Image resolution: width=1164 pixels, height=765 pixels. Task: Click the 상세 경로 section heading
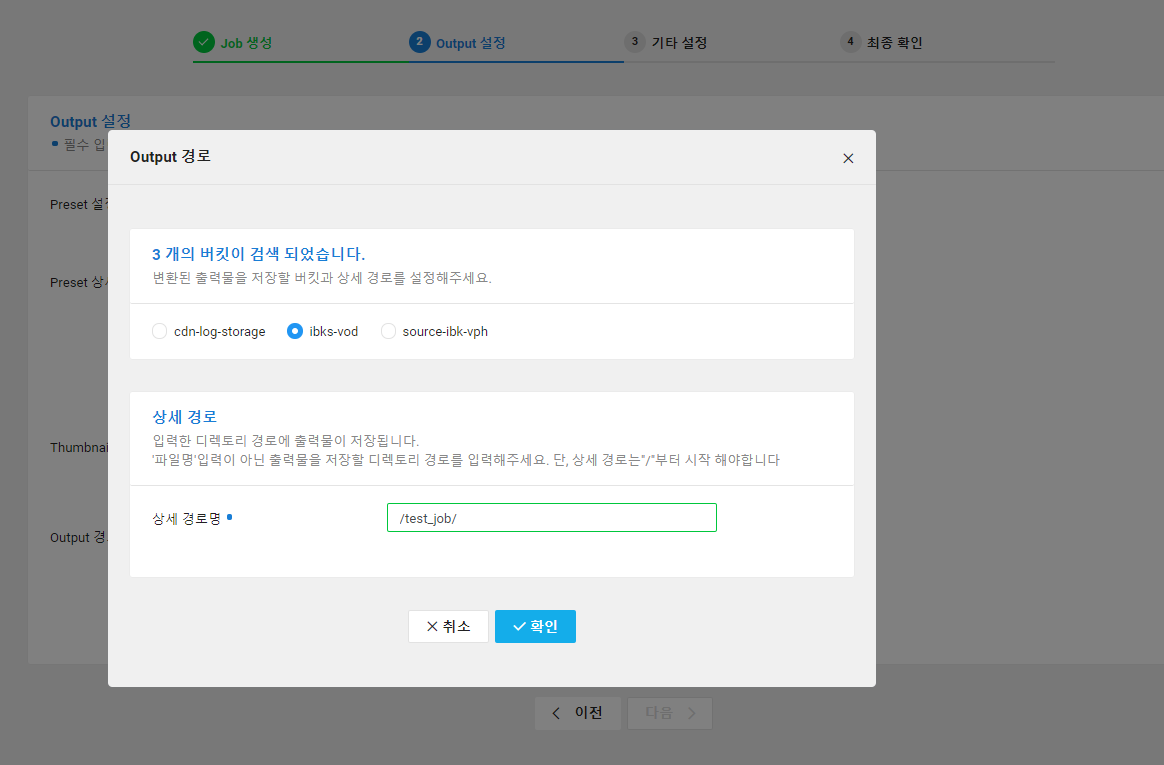click(184, 417)
